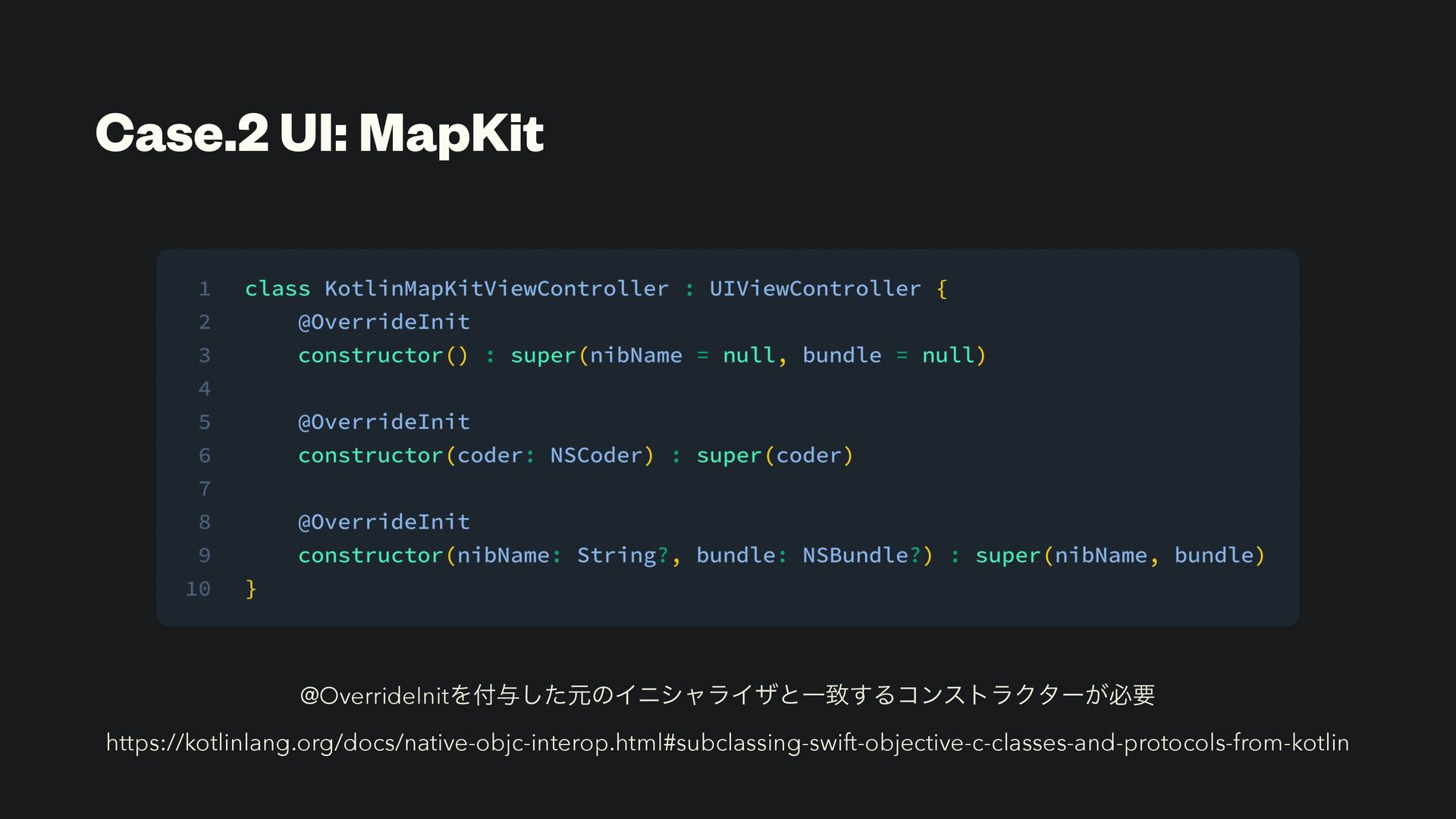Click the parameterless constructor() on line 3

click(x=382, y=356)
